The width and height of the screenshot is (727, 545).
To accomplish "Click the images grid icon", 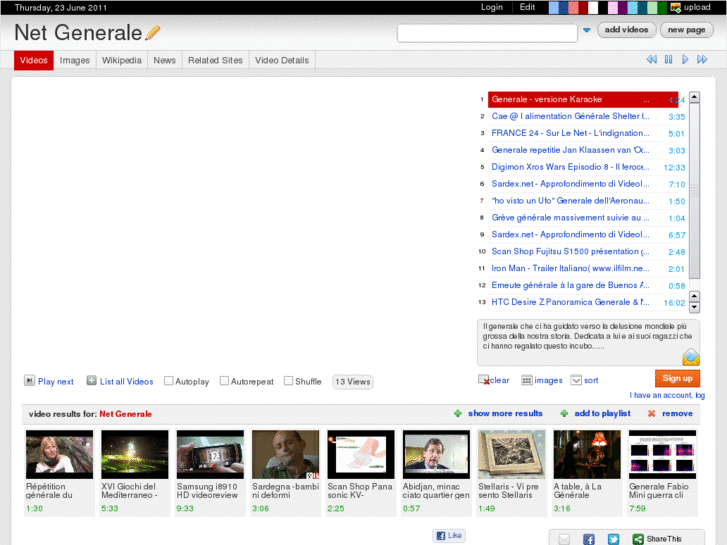I will click(x=527, y=380).
